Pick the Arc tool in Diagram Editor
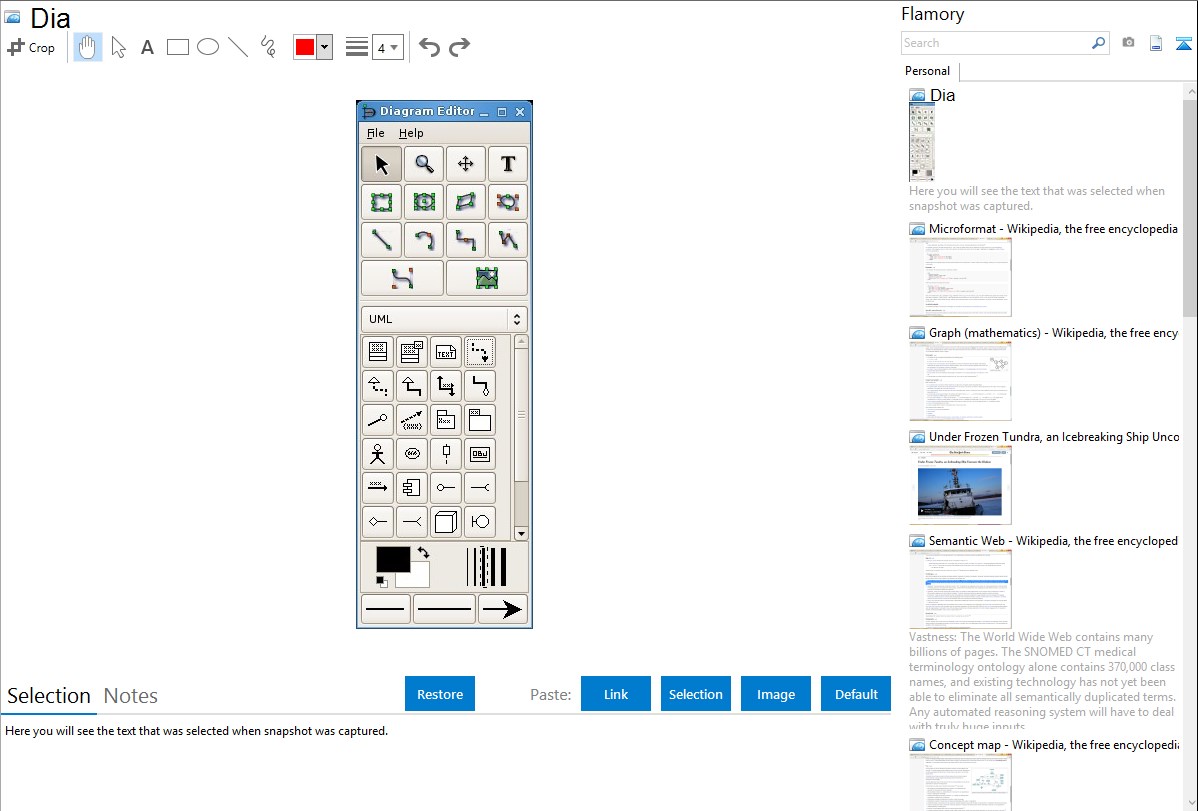1198x811 pixels. pos(424,240)
